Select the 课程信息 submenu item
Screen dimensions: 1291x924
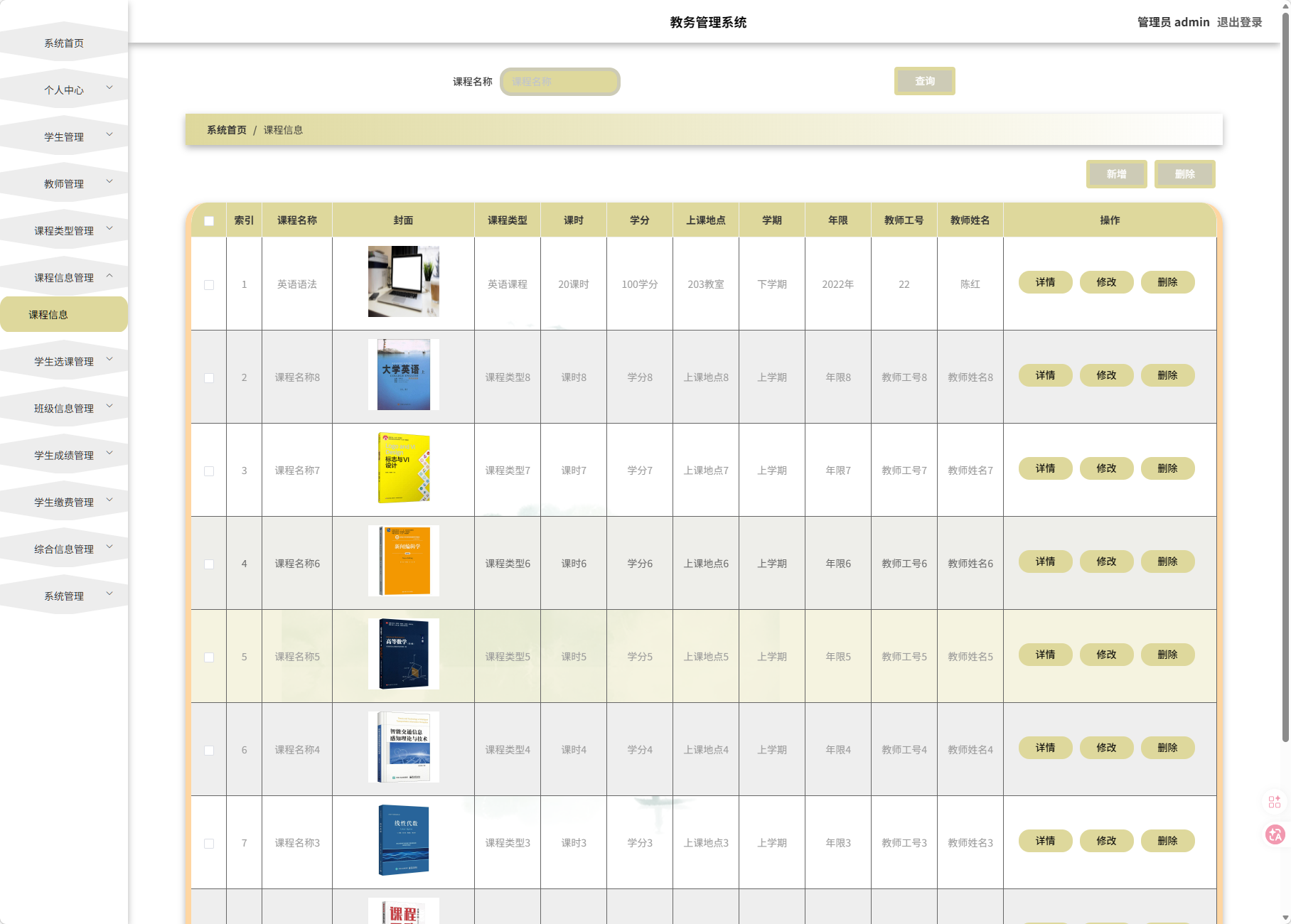64,314
